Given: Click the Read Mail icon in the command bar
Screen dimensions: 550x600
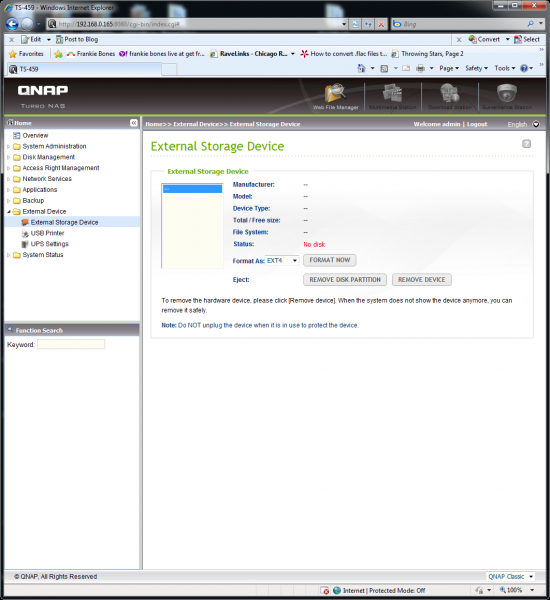Looking at the screenshot, I should point(406,68).
